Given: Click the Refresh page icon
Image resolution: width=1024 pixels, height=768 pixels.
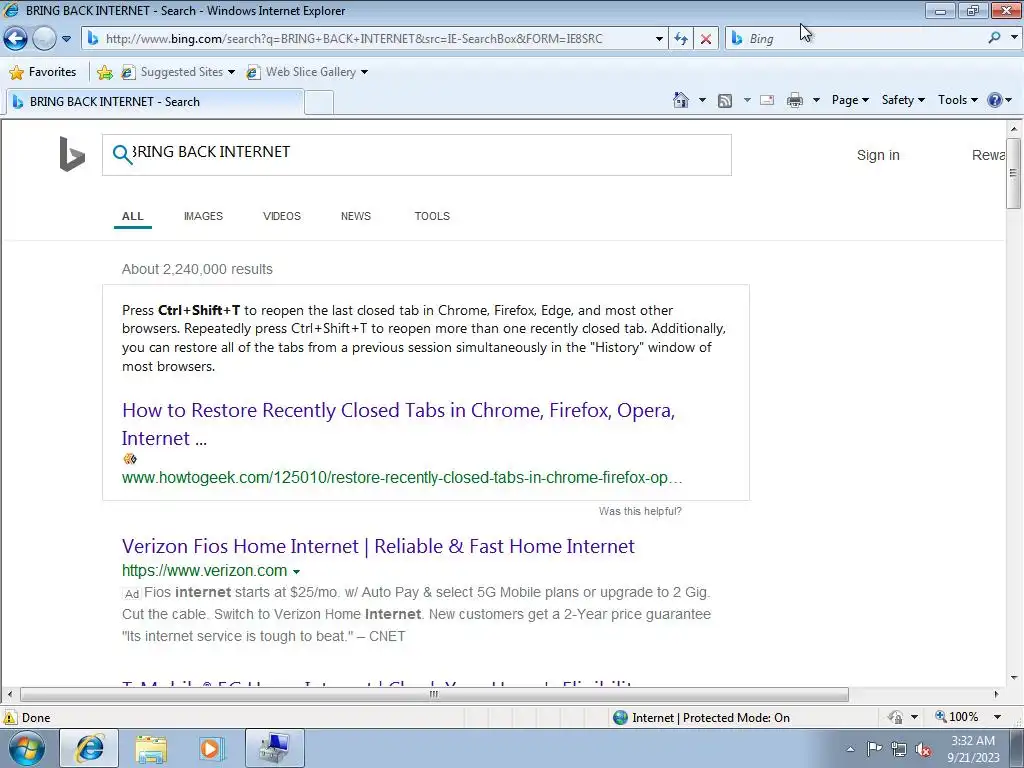Looking at the screenshot, I should click(681, 39).
